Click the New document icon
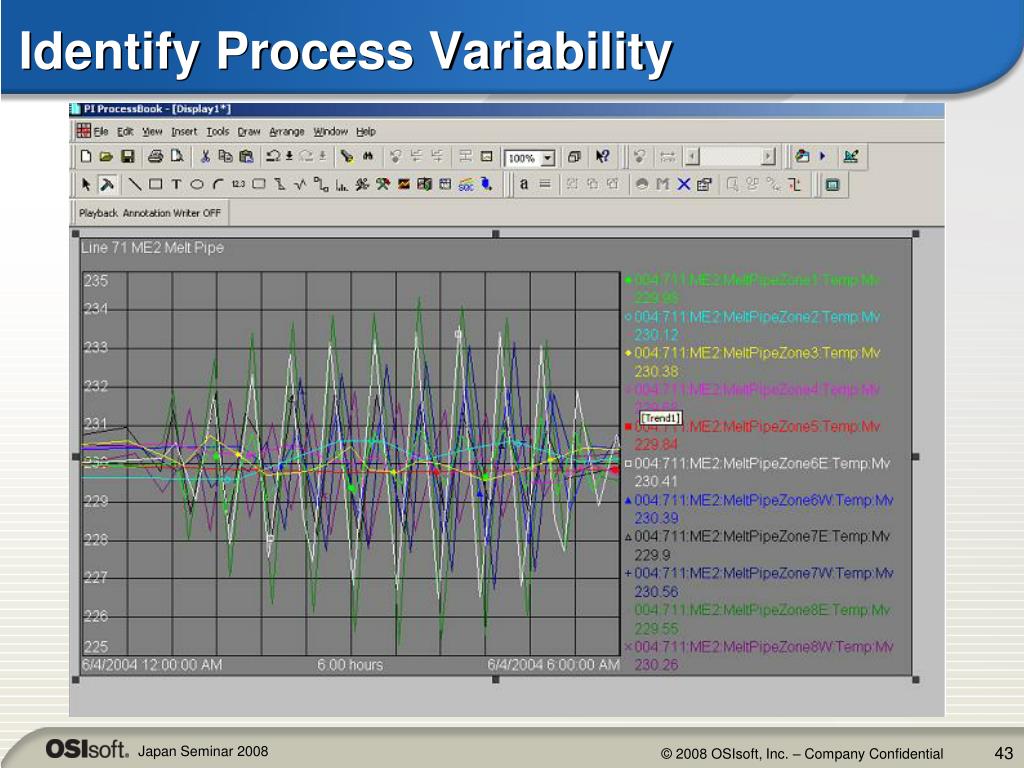The image size is (1024, 768). point(86,156)
